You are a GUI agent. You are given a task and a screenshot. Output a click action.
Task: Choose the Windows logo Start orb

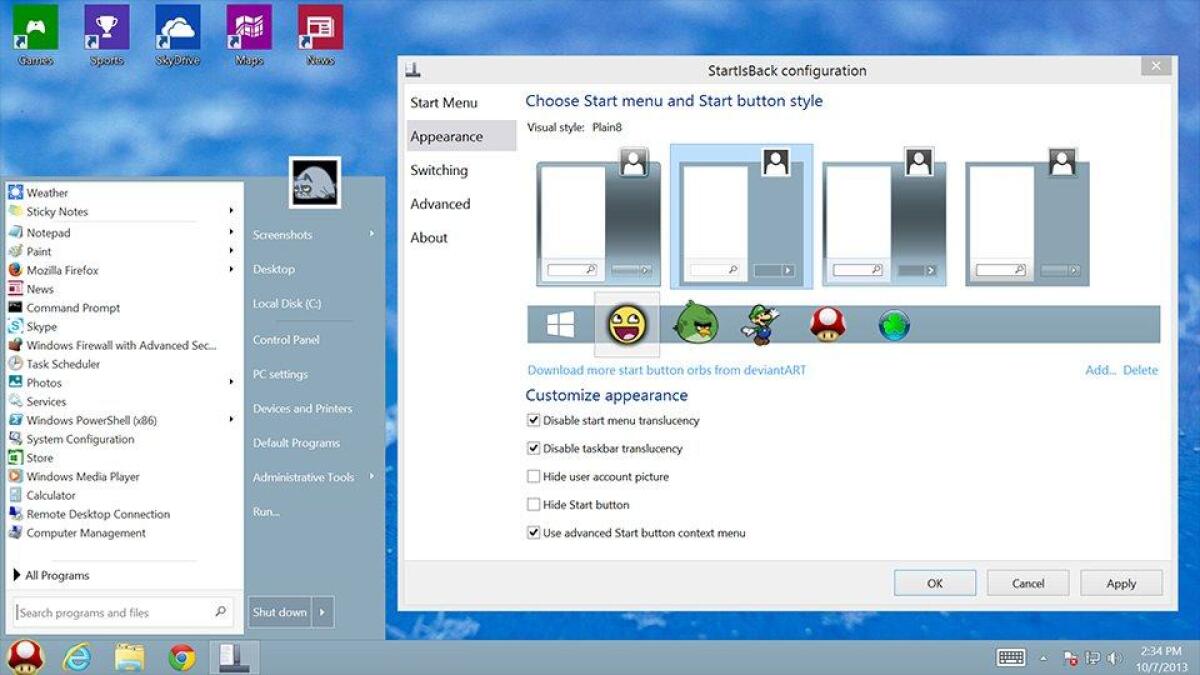tap(560, 322)
